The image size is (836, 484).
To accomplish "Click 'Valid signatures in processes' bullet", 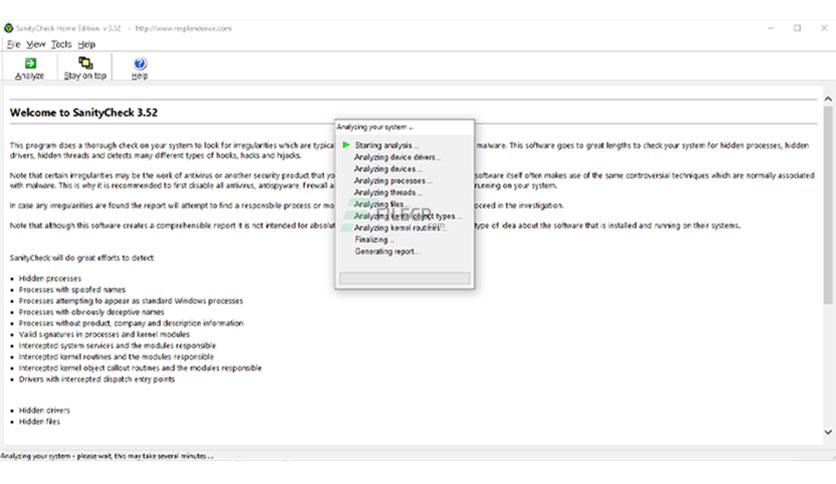I will coord(104,334).
